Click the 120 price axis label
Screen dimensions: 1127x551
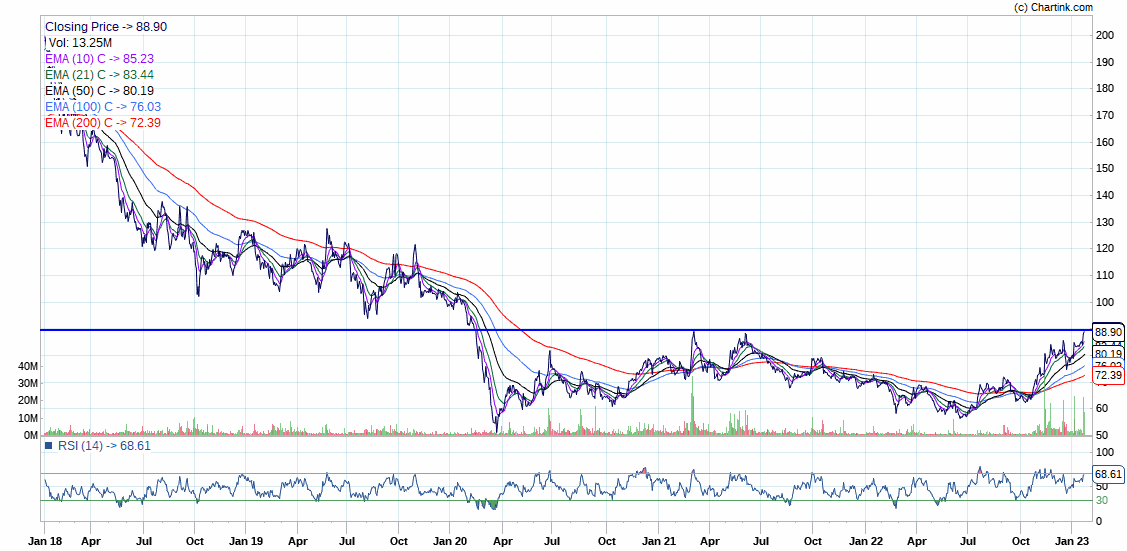(1104, 249)
